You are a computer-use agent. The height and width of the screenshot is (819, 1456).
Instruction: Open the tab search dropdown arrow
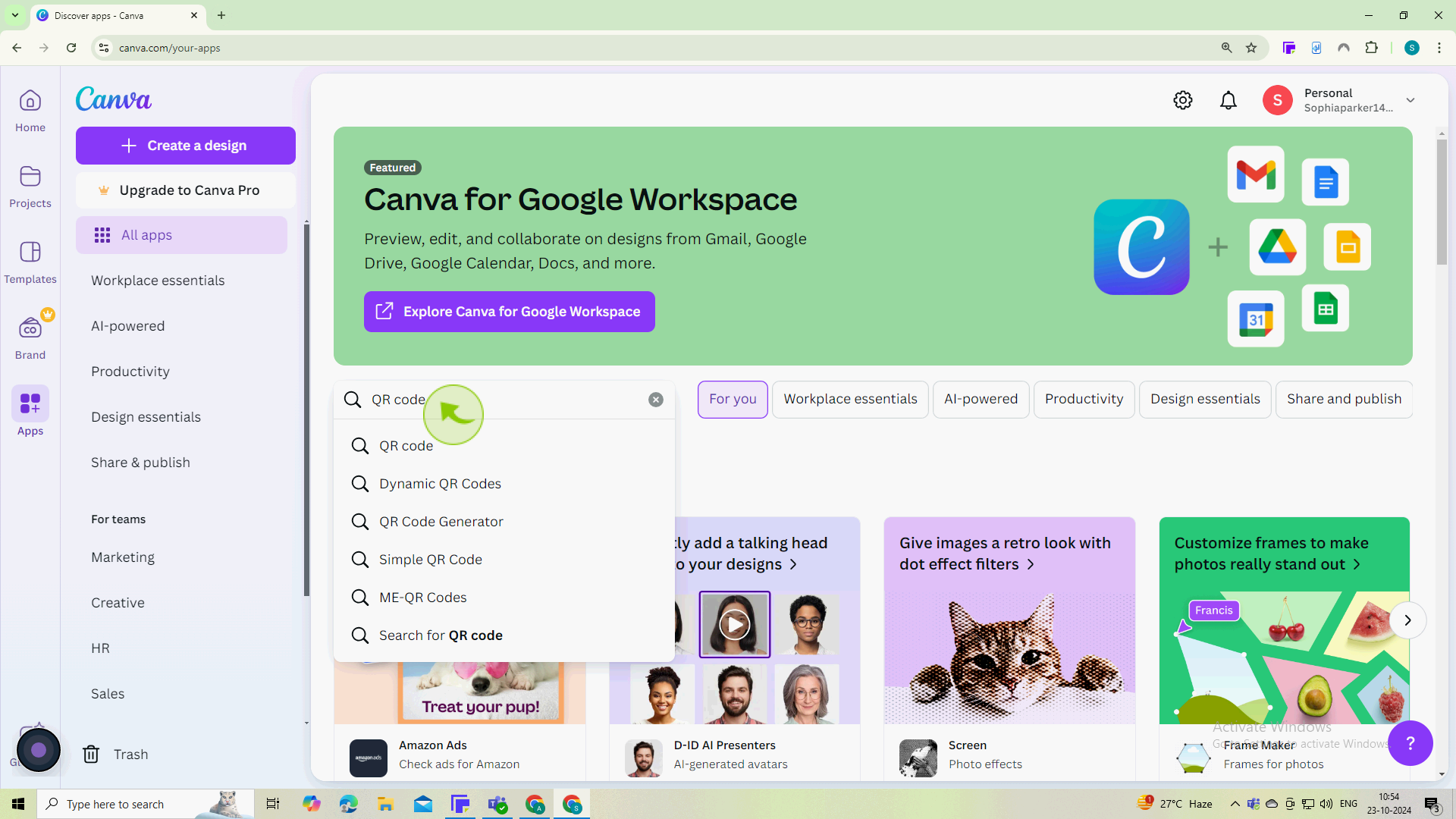pos(15,15)
